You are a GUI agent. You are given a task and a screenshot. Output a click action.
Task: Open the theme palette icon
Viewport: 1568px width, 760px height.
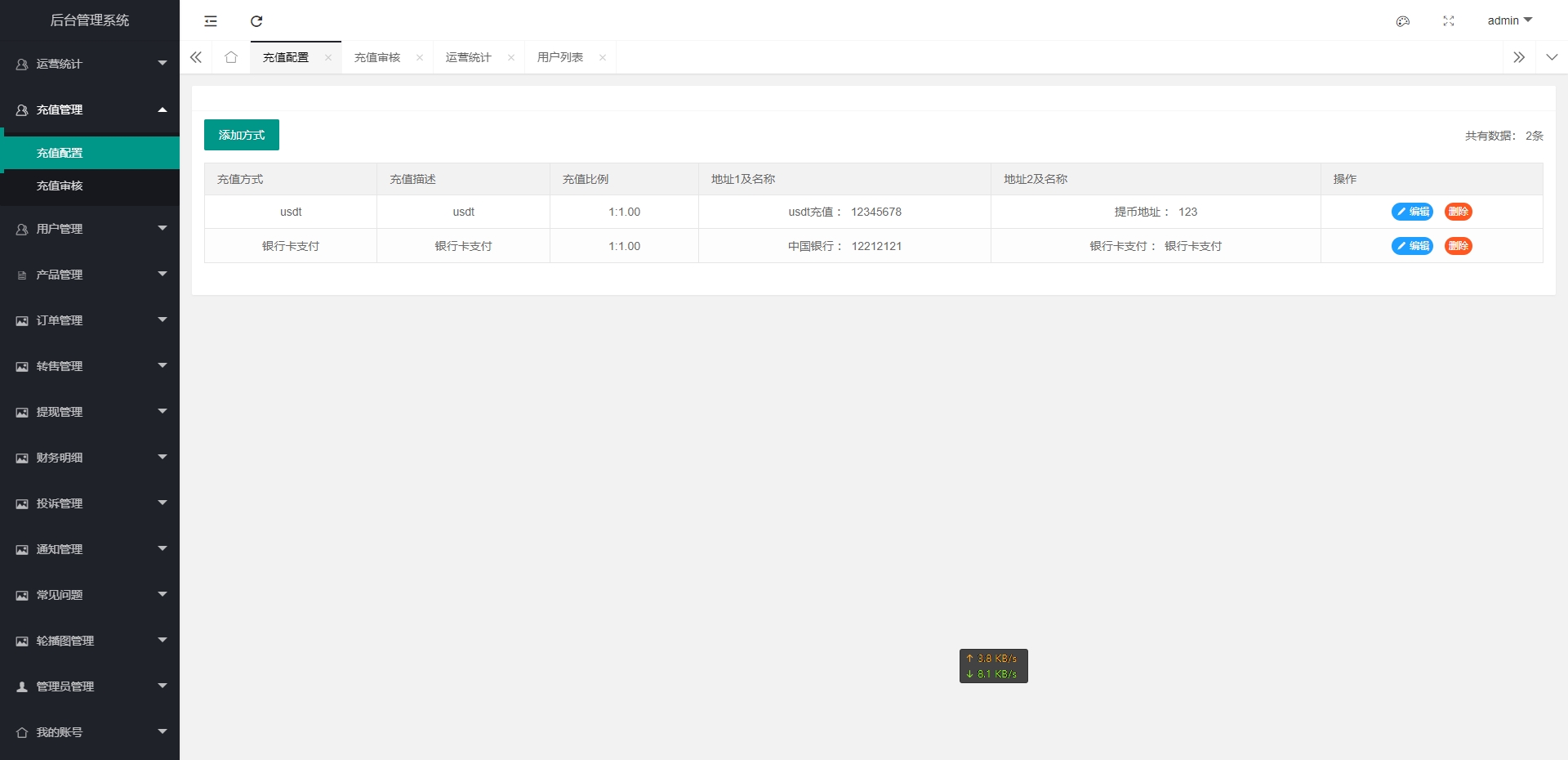(x=1403, y=21)
